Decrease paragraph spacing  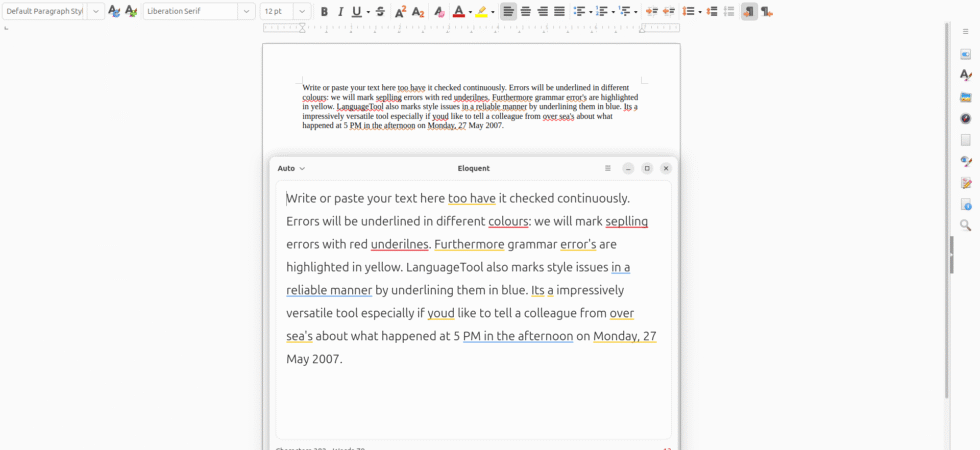[x=728, y=11]
